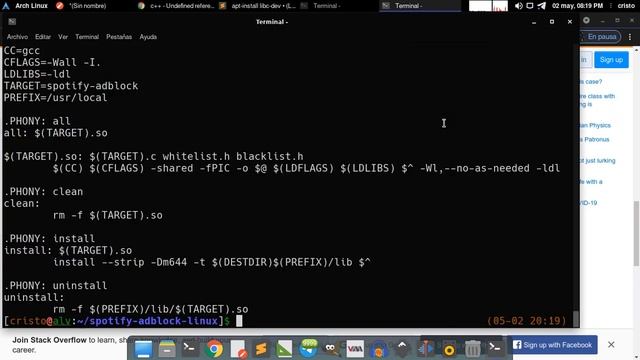Open the Ver menu
The image size is (640, 360).
pyautogui.click(x=63, y=37)
